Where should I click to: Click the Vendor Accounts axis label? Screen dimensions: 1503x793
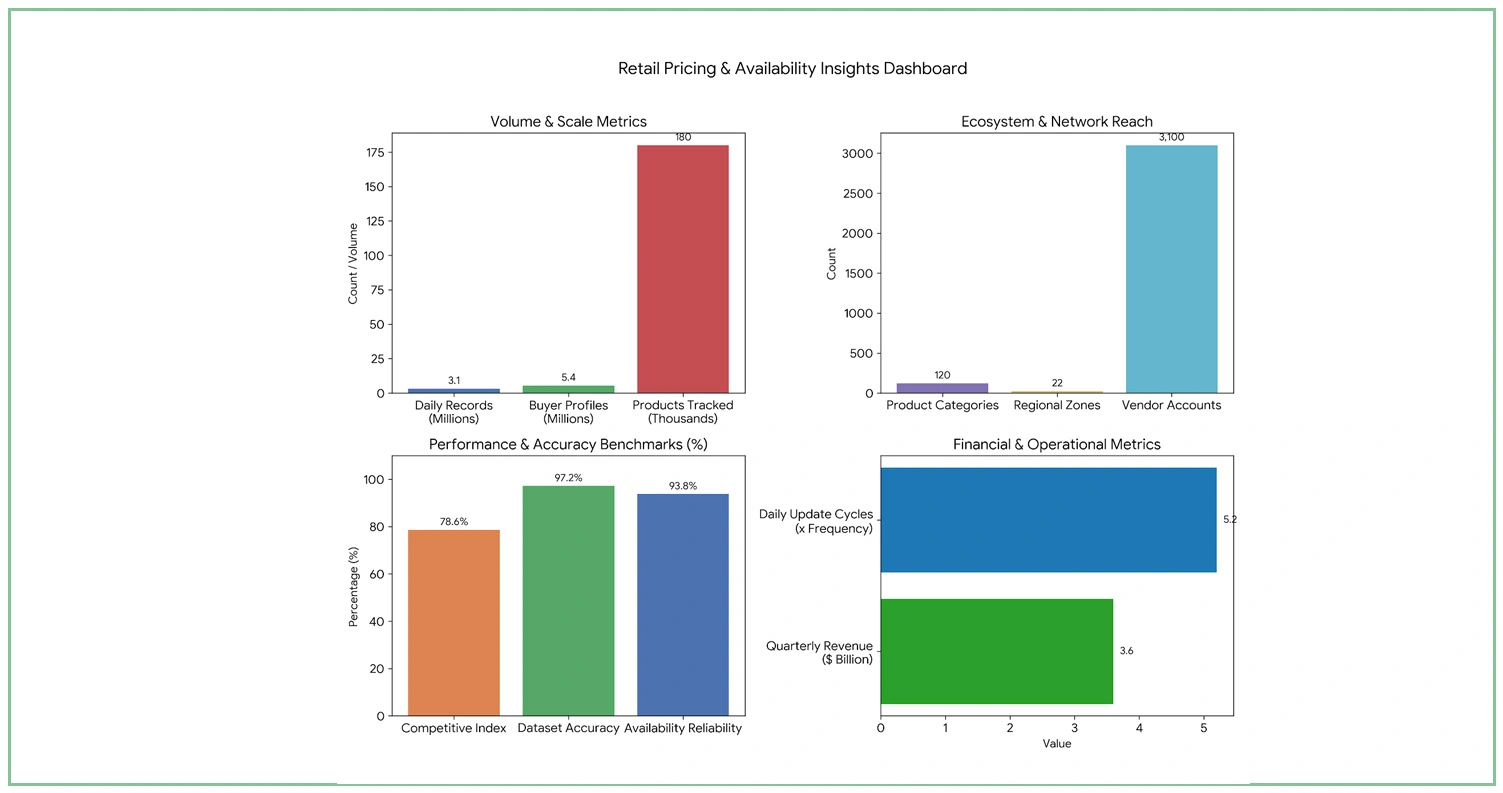(x=1171, y=406)
